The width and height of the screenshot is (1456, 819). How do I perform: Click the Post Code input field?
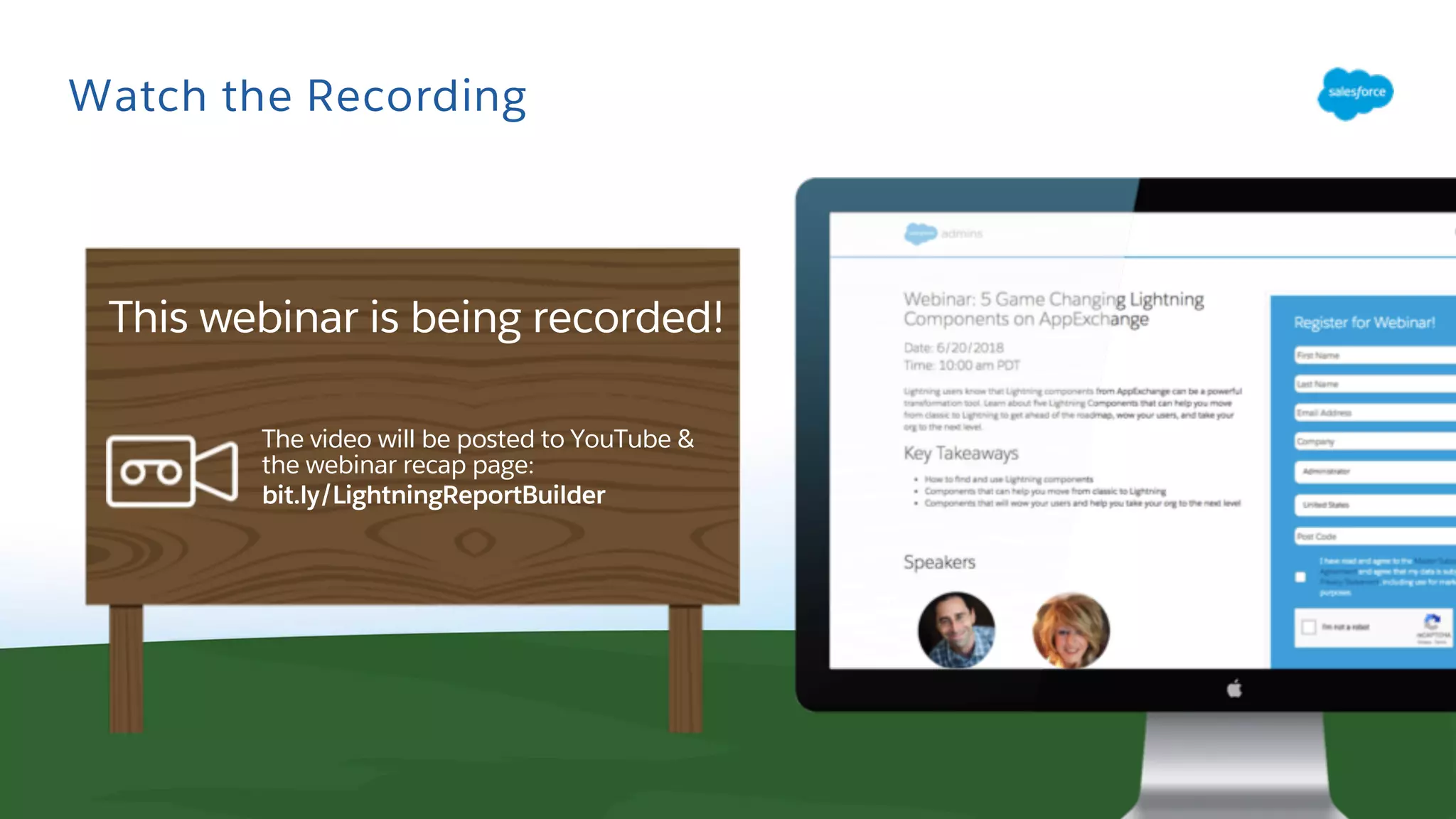(1375, 537)
